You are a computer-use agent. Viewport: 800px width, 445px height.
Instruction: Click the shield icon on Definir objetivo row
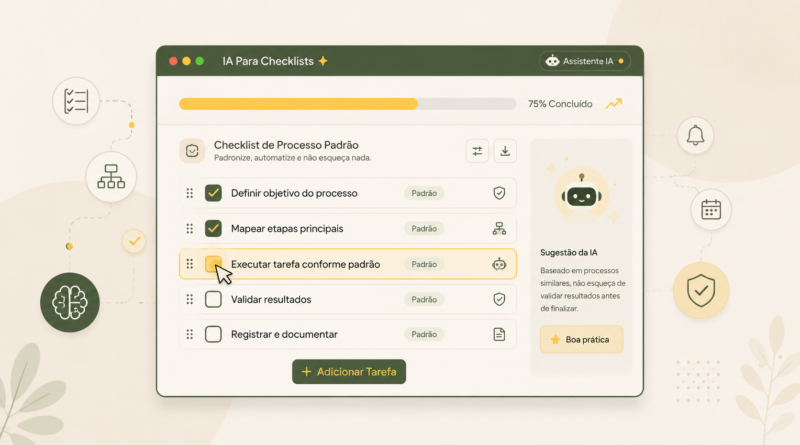(499, 193)
